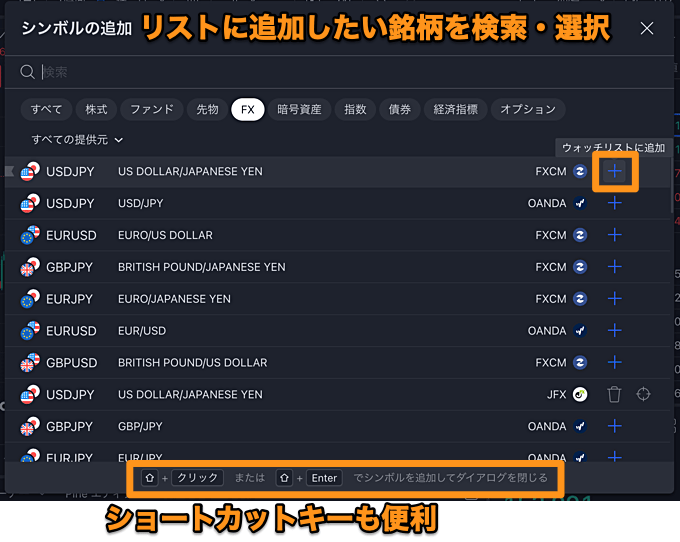Click FXCM logo on GBPUSD row
The height and width of the screenshot is (542, 680).
click(x=580, y=362)
